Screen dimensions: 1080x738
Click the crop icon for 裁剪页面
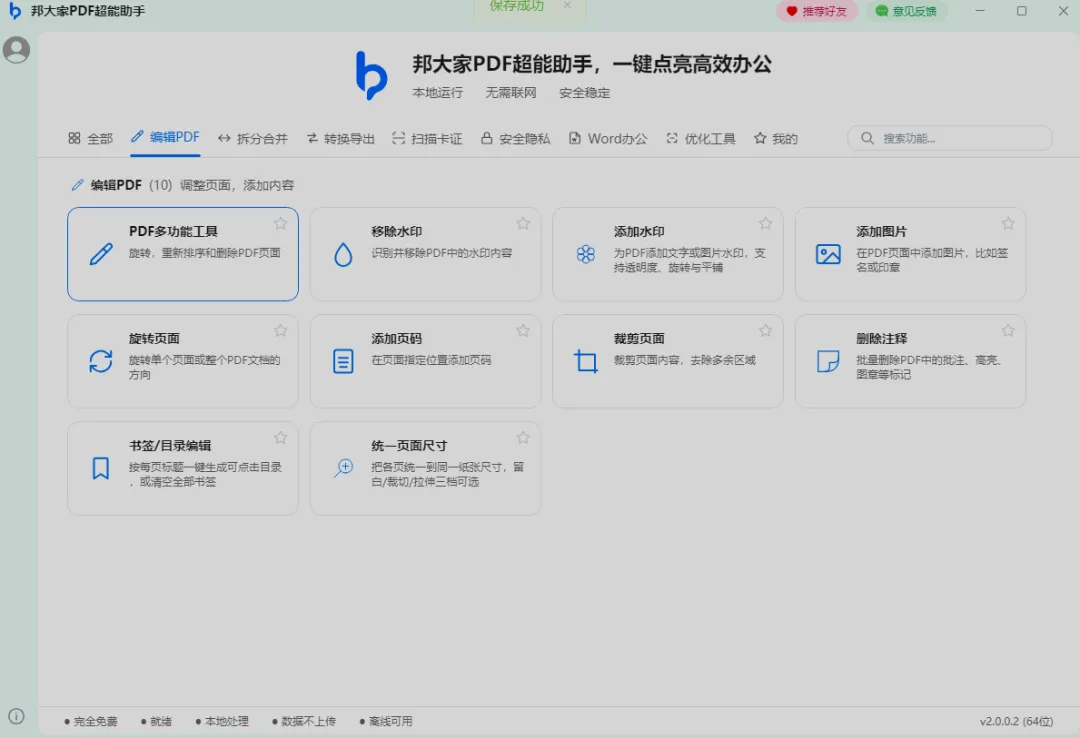[x=585, y=361]
